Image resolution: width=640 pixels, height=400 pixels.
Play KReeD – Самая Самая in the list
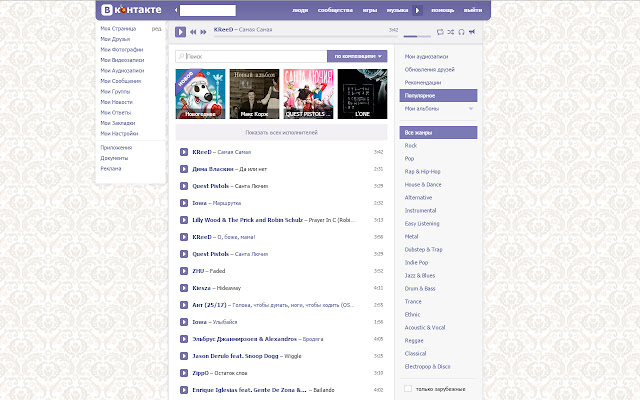click(x=184, y=152)
